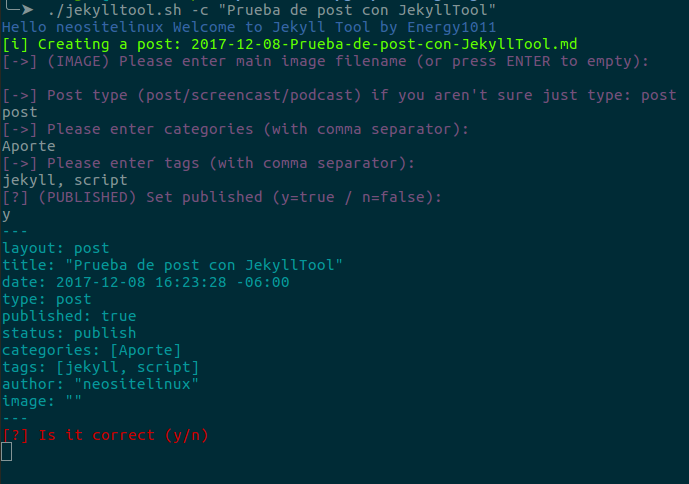689x484 pixels.
Task: Click the title line of front matter
Action: [172, 265]
